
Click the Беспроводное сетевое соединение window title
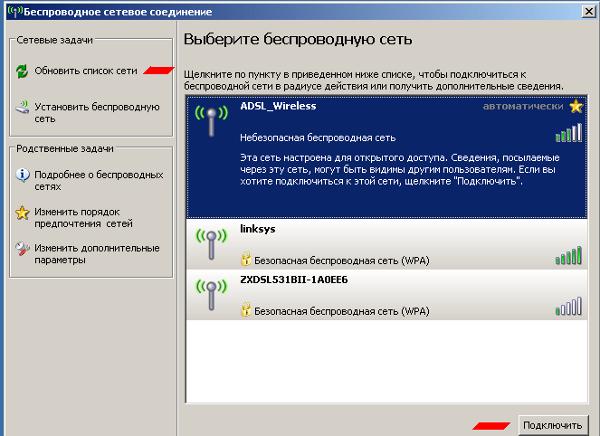pos(118,12)
